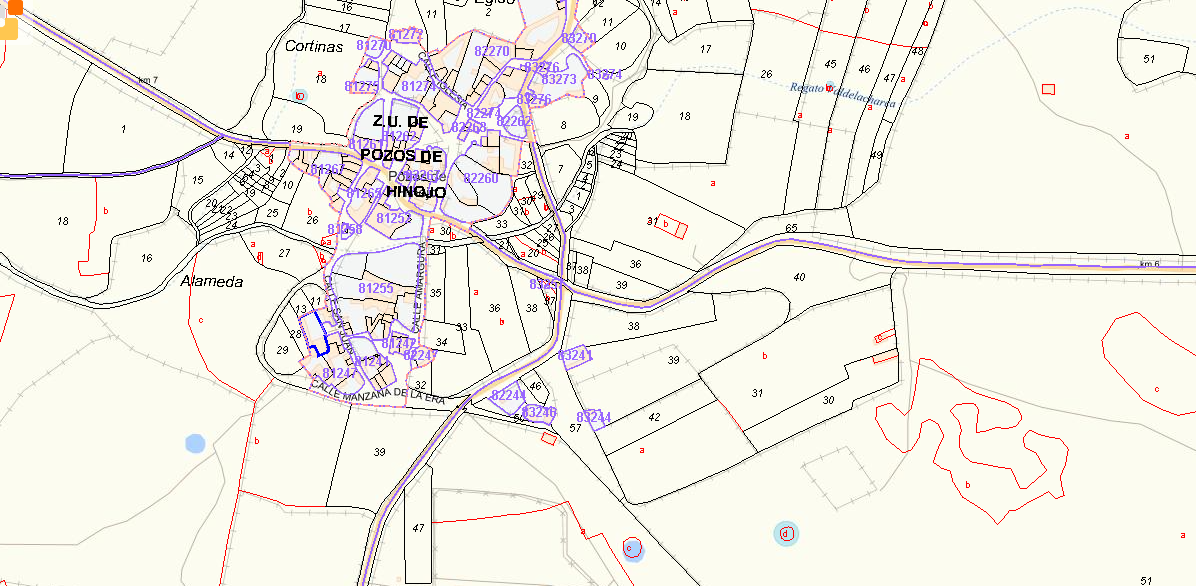Click the km 7 road marker
The width and height of the screenshot is (1196, 586).
click(149, 79)
